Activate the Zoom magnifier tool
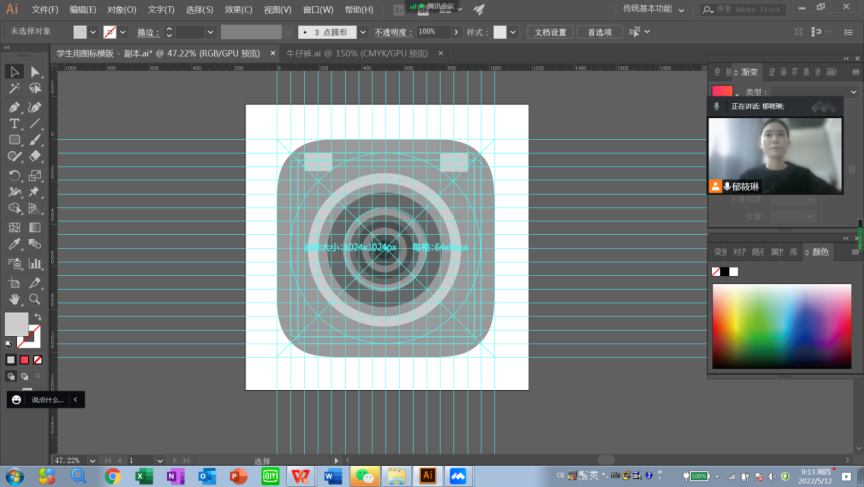 [35, 298]
